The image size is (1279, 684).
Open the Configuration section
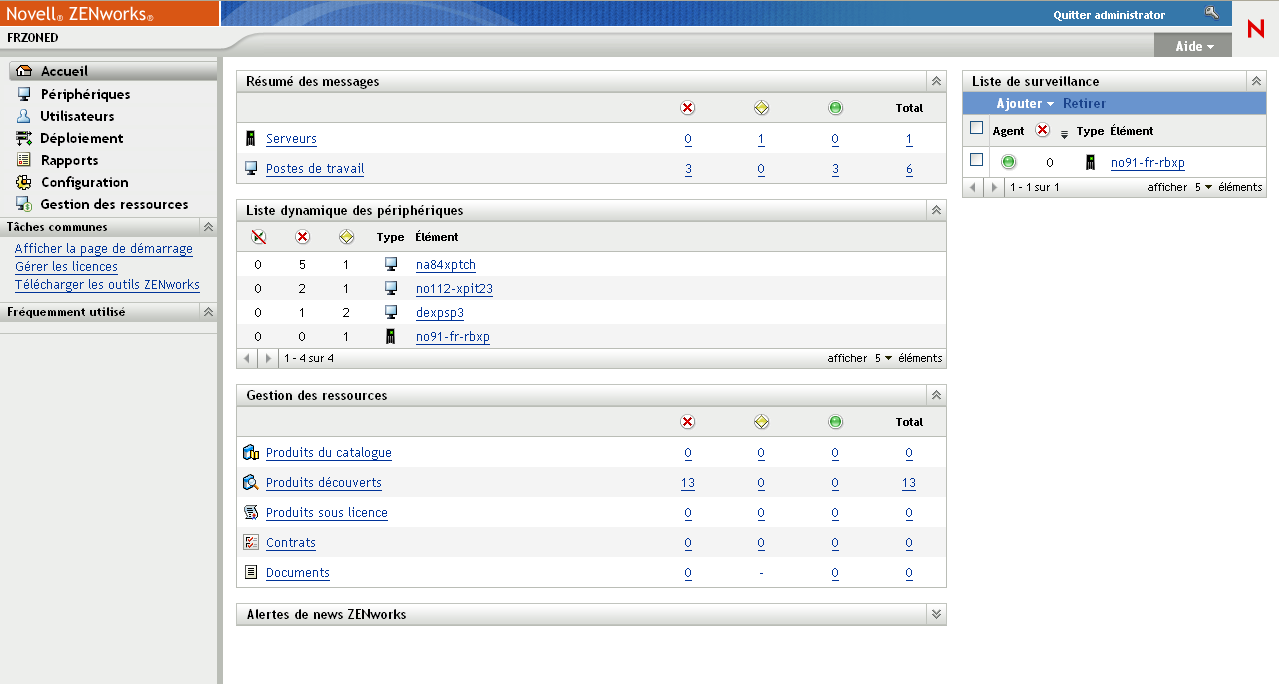click(84, 182)
